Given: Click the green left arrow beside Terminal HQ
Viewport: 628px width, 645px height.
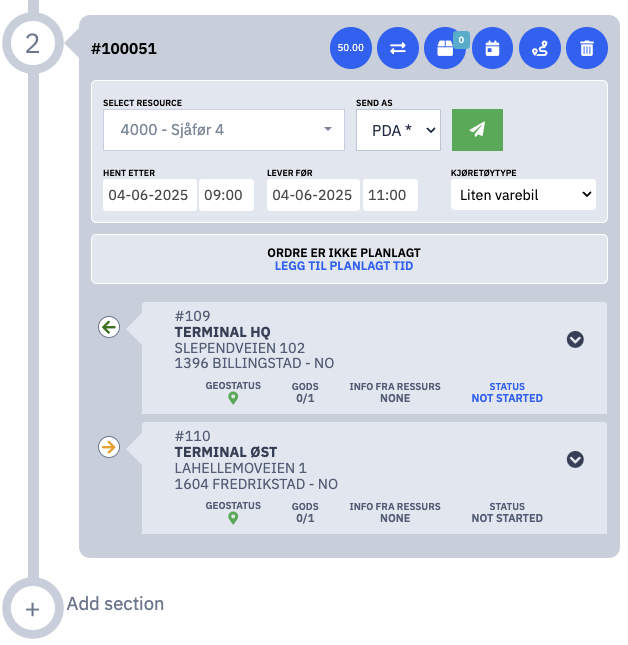Looking at the screenshot, I should point(109,327).
